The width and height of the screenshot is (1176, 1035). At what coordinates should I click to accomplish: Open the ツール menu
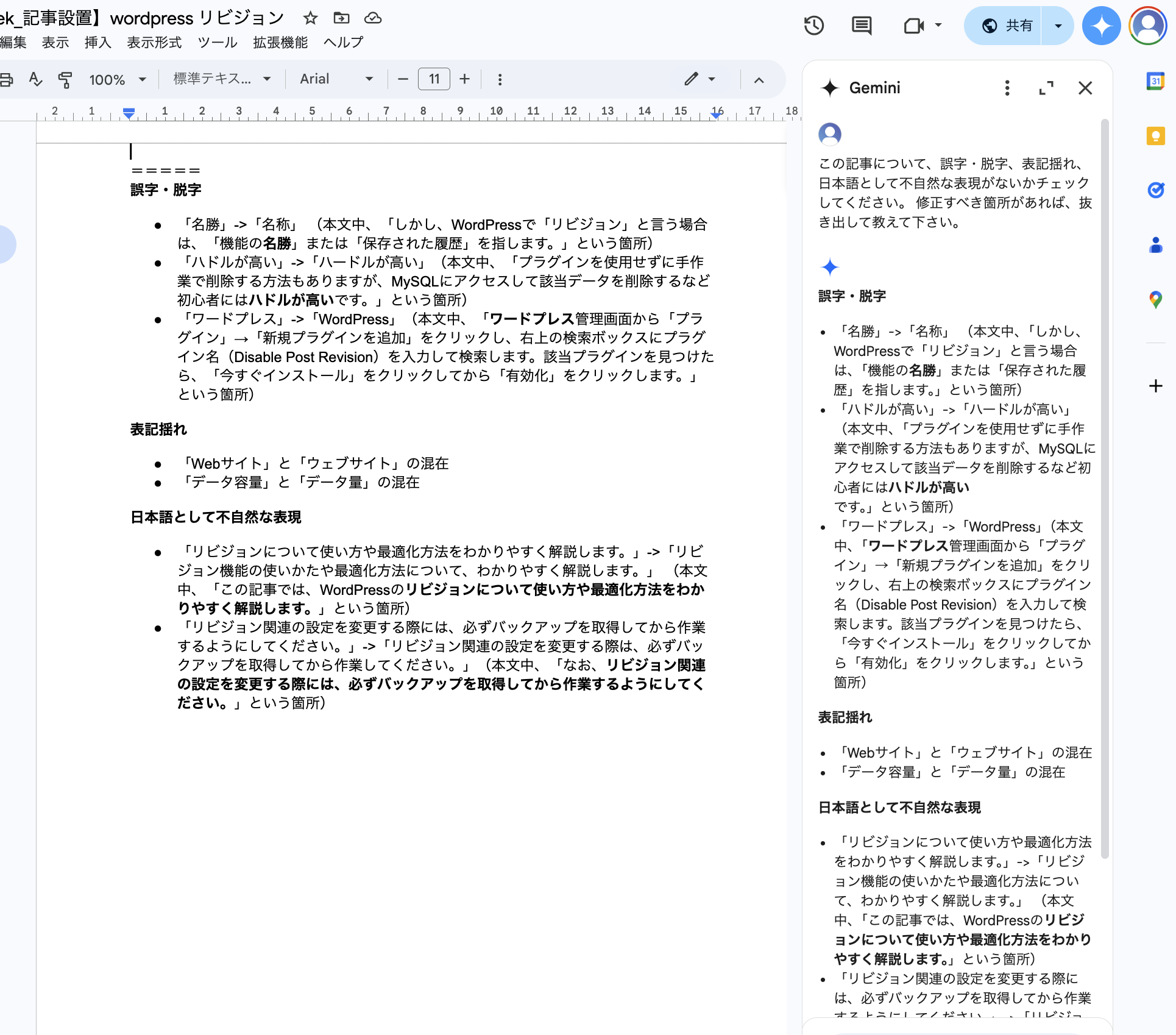pyautogui.click(x=218, y=43)
